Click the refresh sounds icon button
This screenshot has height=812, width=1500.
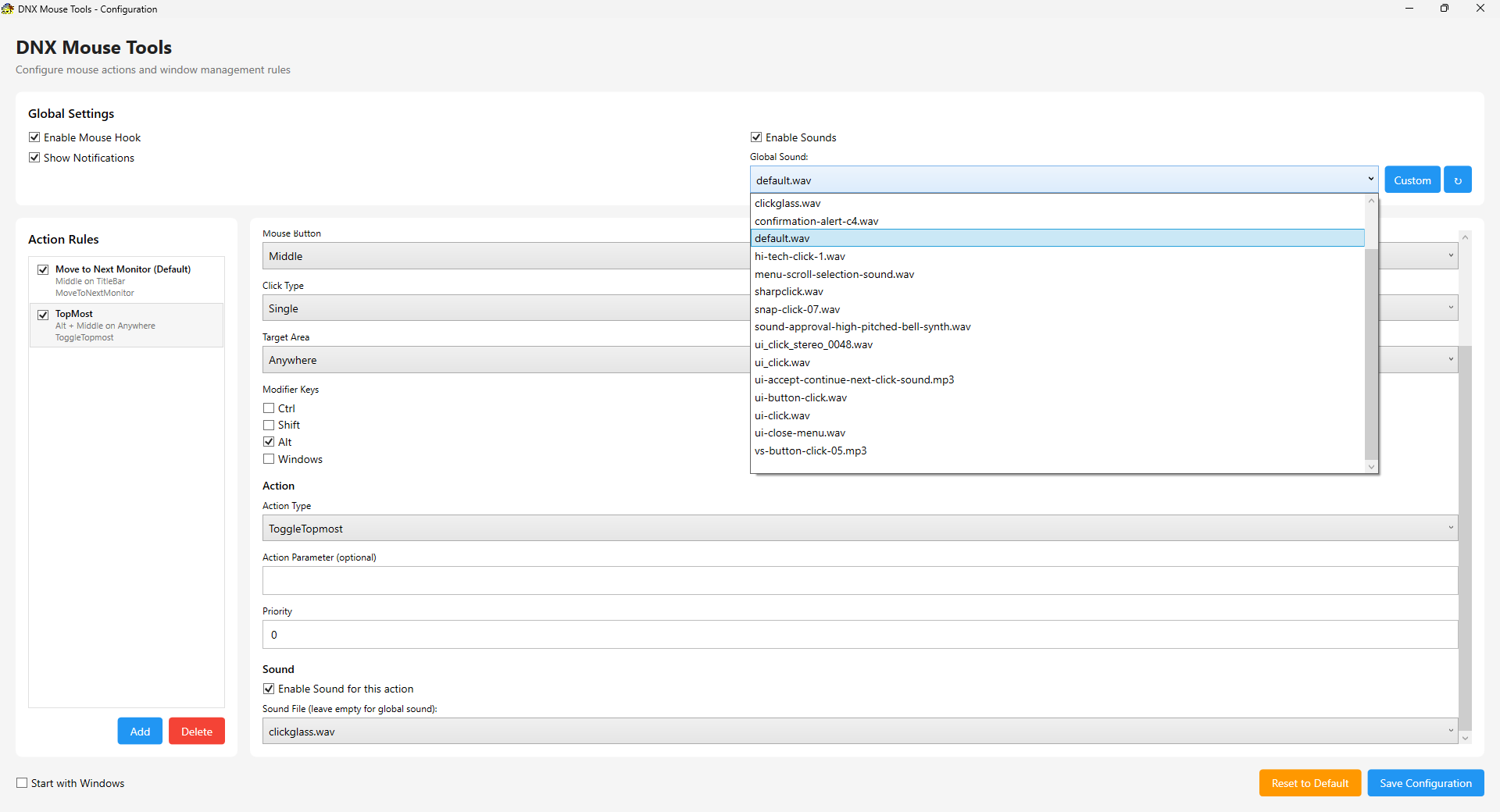pos(1457,180)
